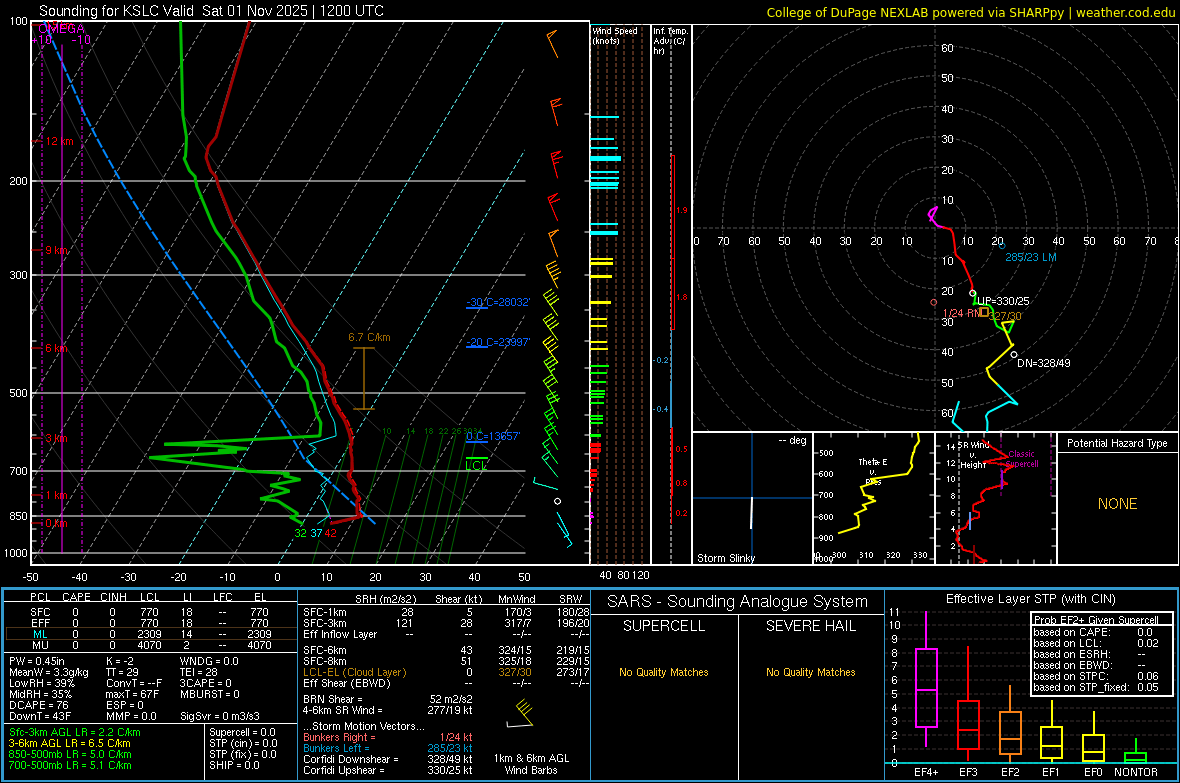Click No Quality Matches under SEVERE HAIL
Screen dimensions: 1180x783
point(810,672)
